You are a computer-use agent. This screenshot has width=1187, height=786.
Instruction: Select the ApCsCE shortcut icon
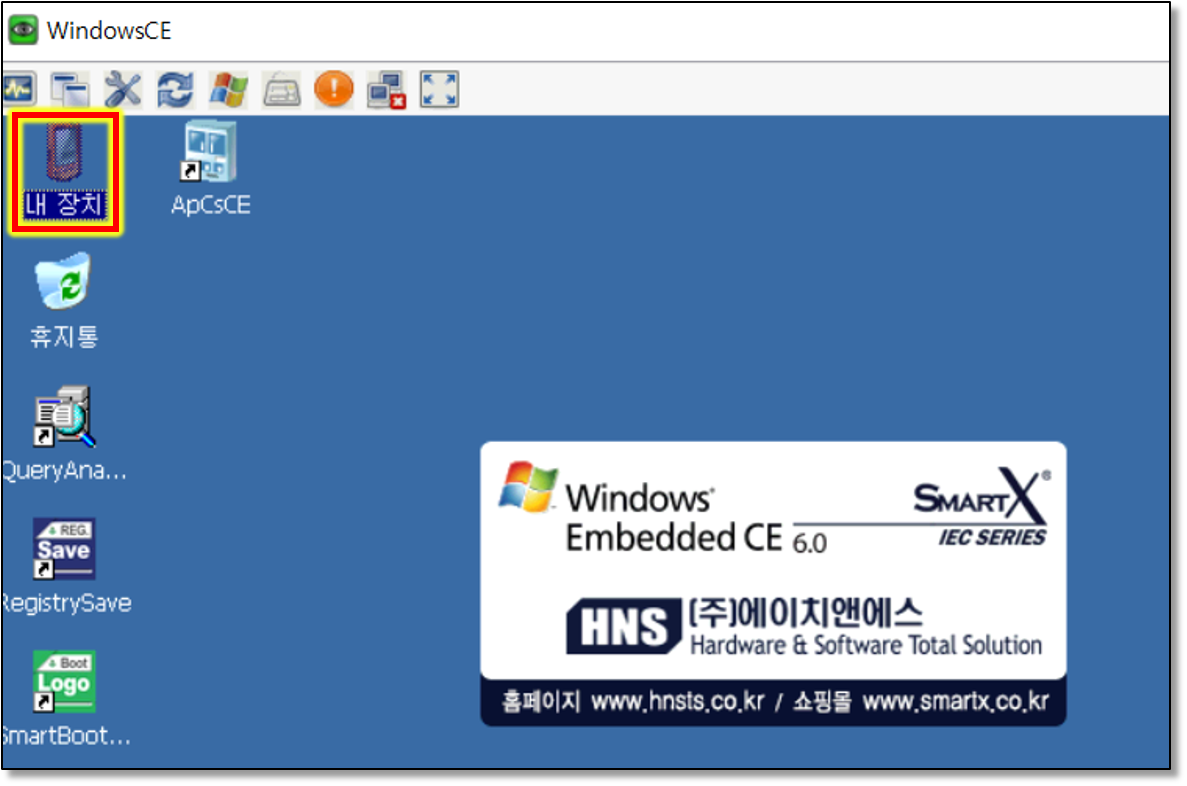pyautogui.click(x=210, y=155)
